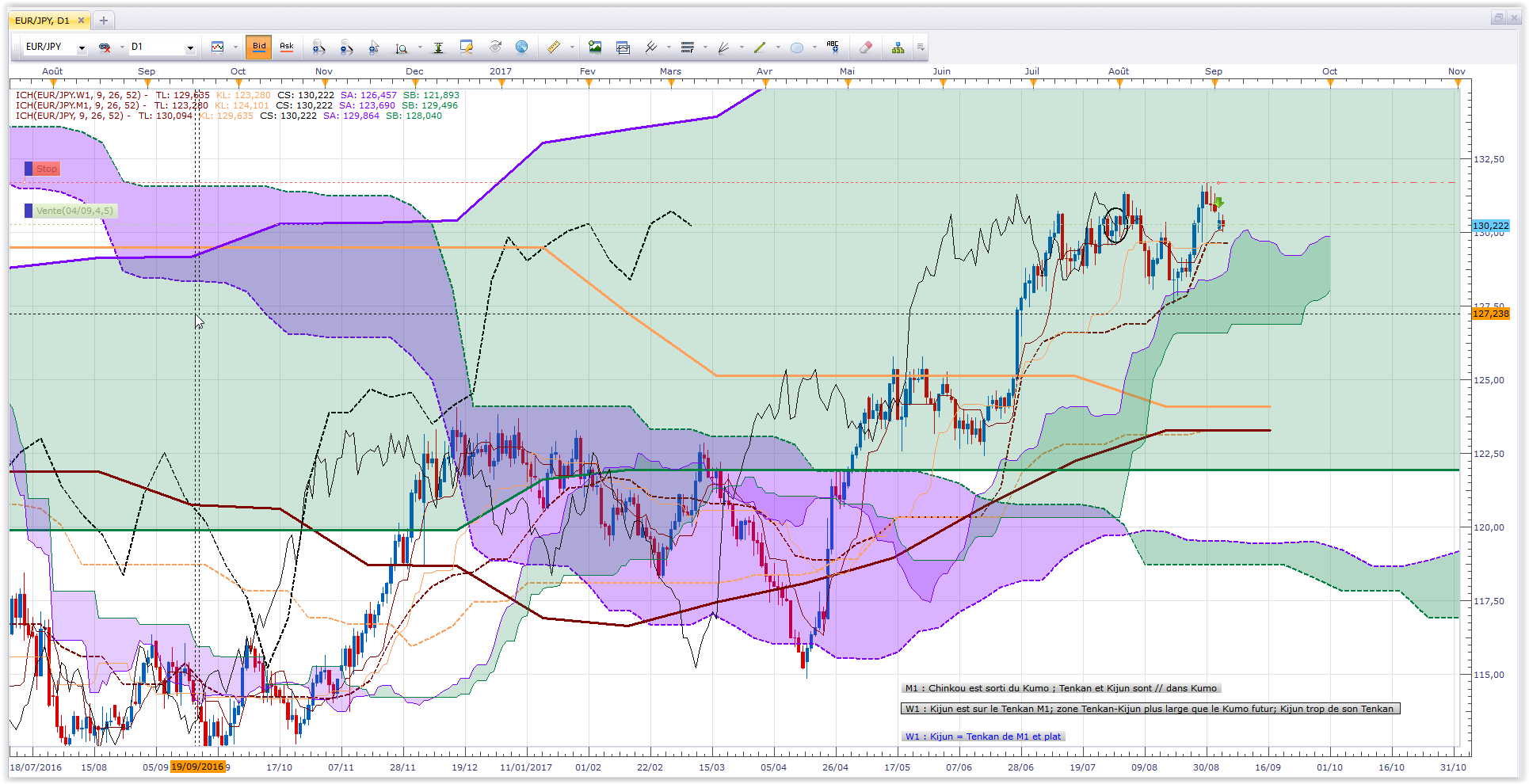This screenshot has width=1529, height=784.
Task: Open the hierarchy tree icon
Action: click(x=898, y=48)
